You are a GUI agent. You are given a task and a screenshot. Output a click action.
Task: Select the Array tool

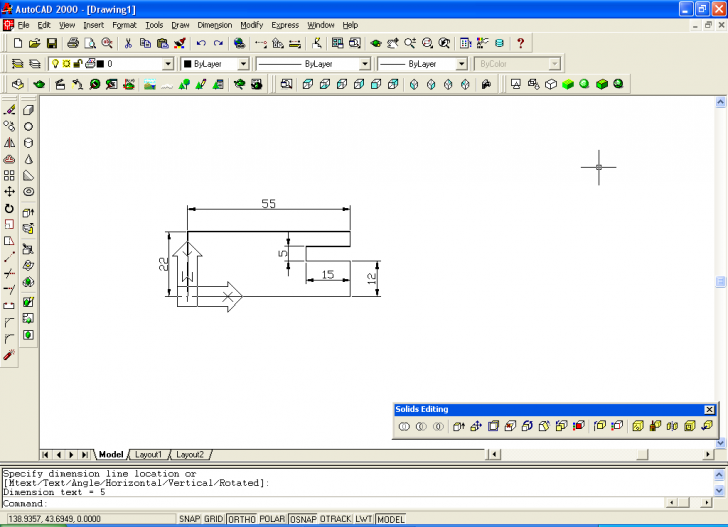(x=9, y=175)
